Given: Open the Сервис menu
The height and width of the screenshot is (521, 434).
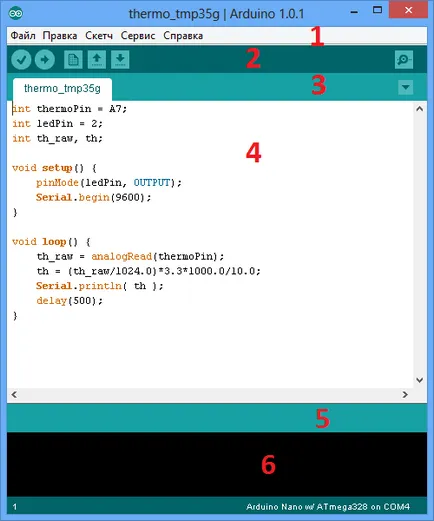Looking at the screenshot, I should [x=138, y=36].
